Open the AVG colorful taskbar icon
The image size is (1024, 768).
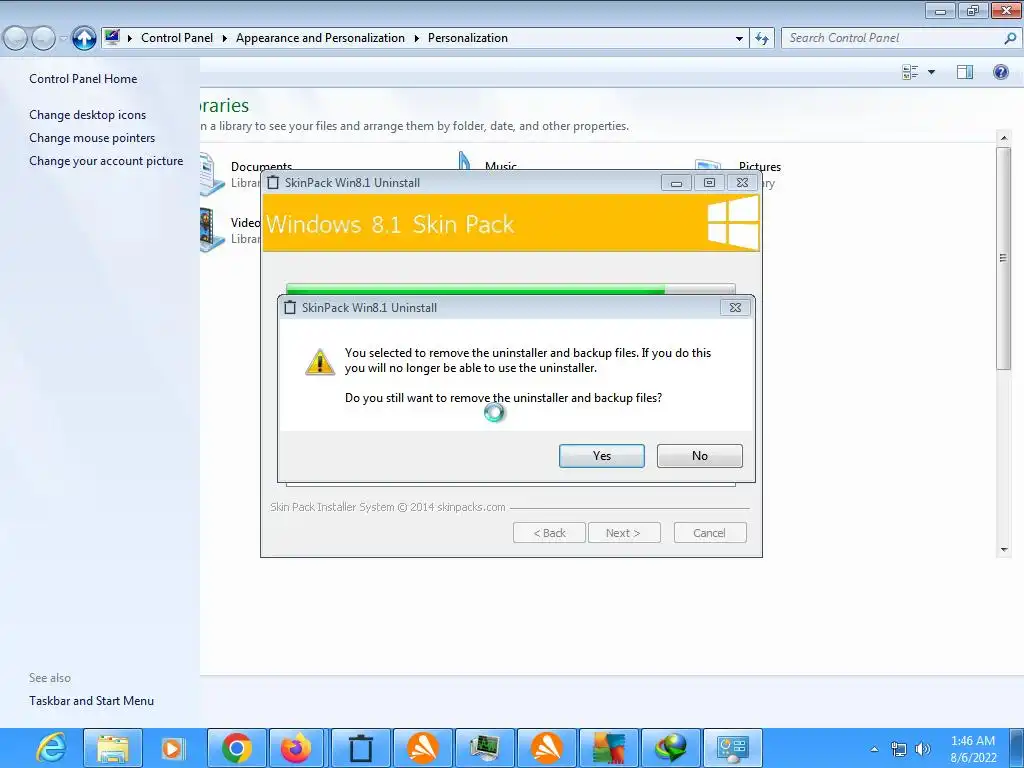609,748
